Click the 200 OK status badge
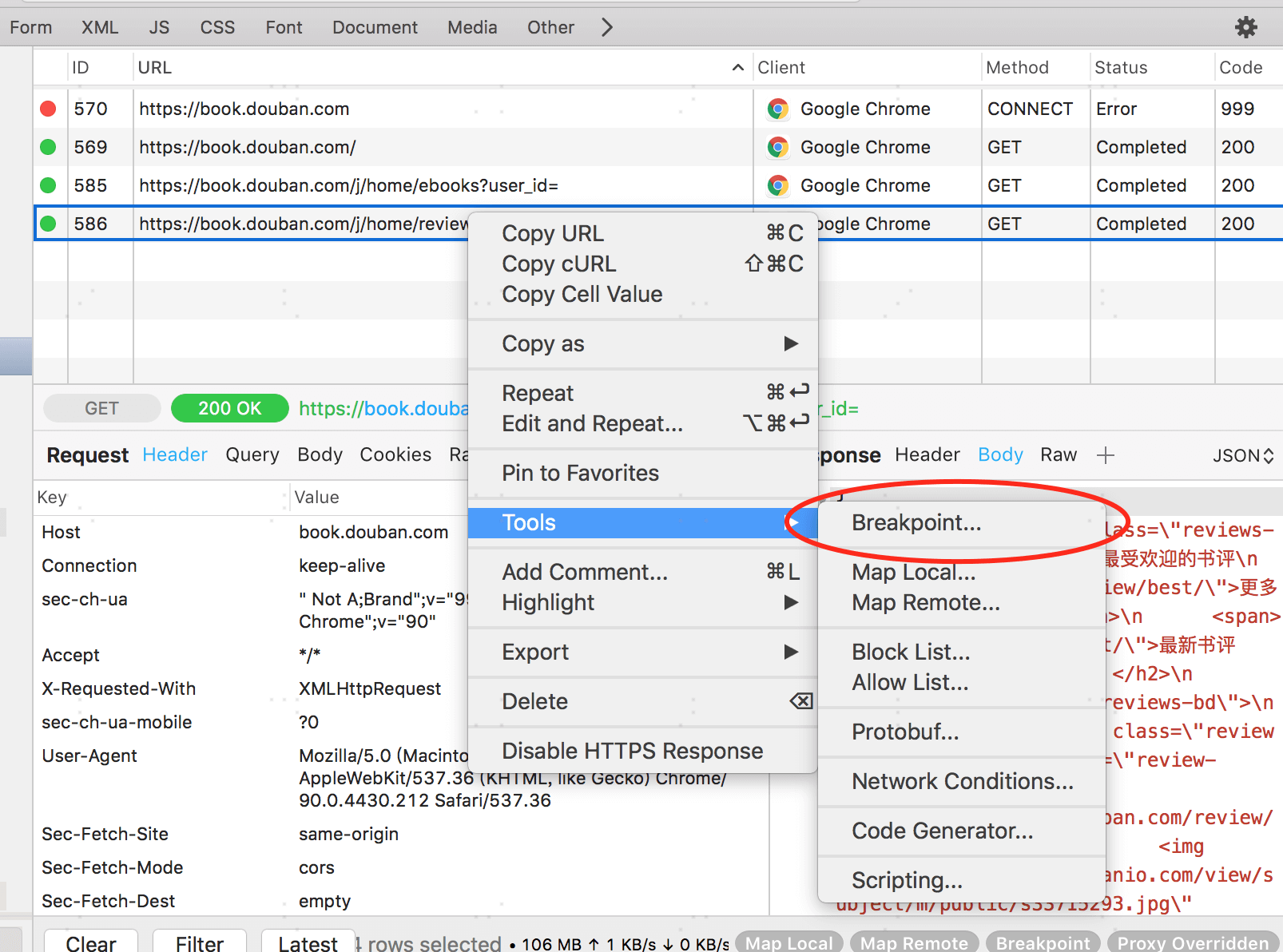The height and width of the screenshot is (952, 1283). pyautogui.click(x=230, y=408)
